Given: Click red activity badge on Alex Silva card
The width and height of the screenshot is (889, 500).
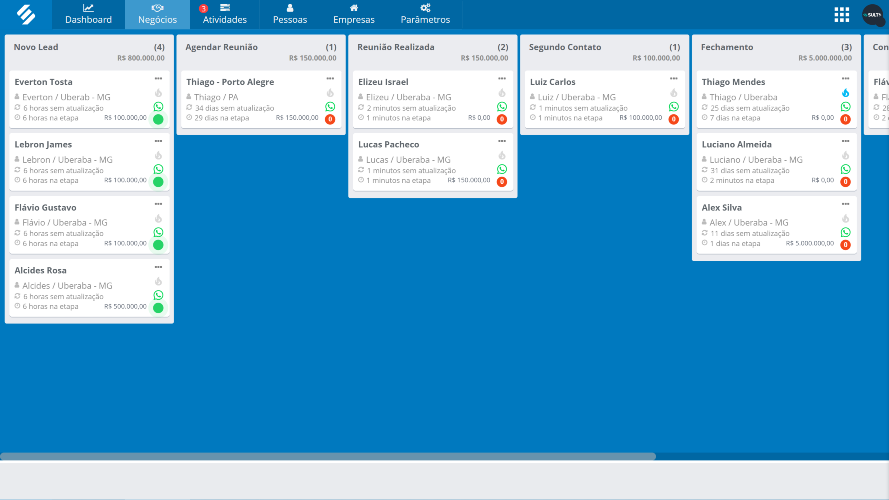Looking at the screenshot, I should point(845,245).
